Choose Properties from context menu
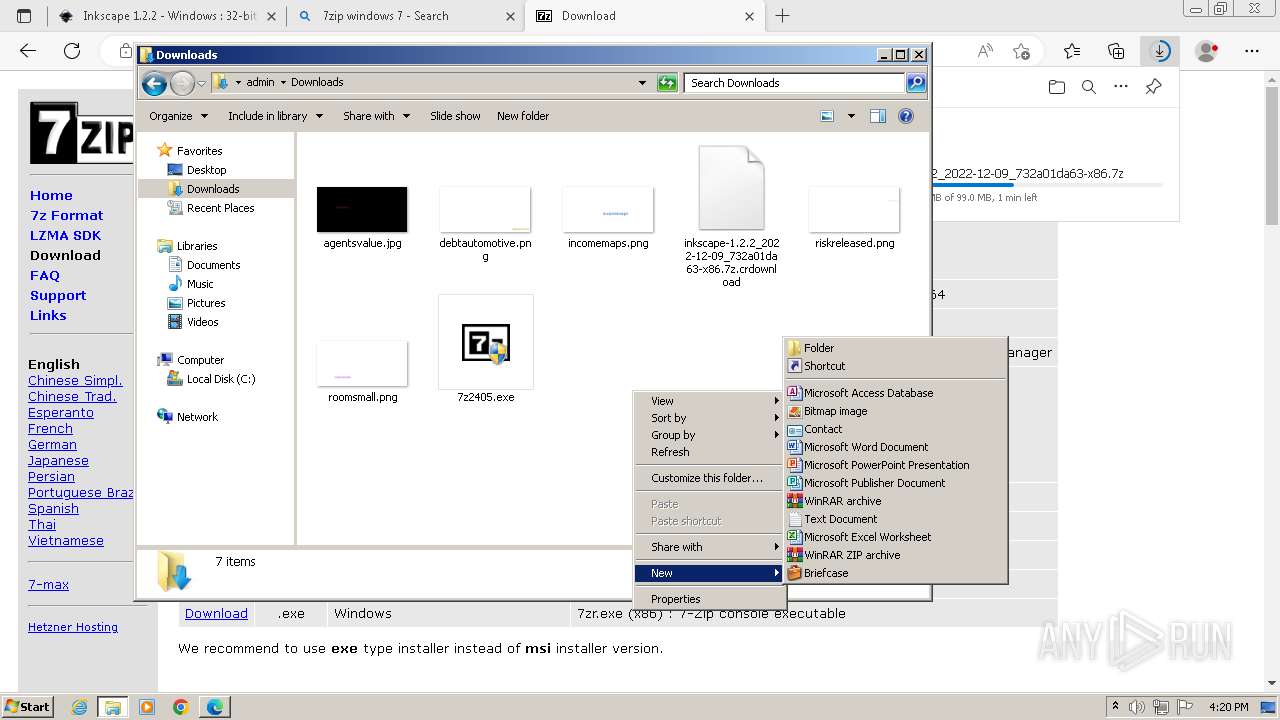1280x720 pixels. point(710,599)
